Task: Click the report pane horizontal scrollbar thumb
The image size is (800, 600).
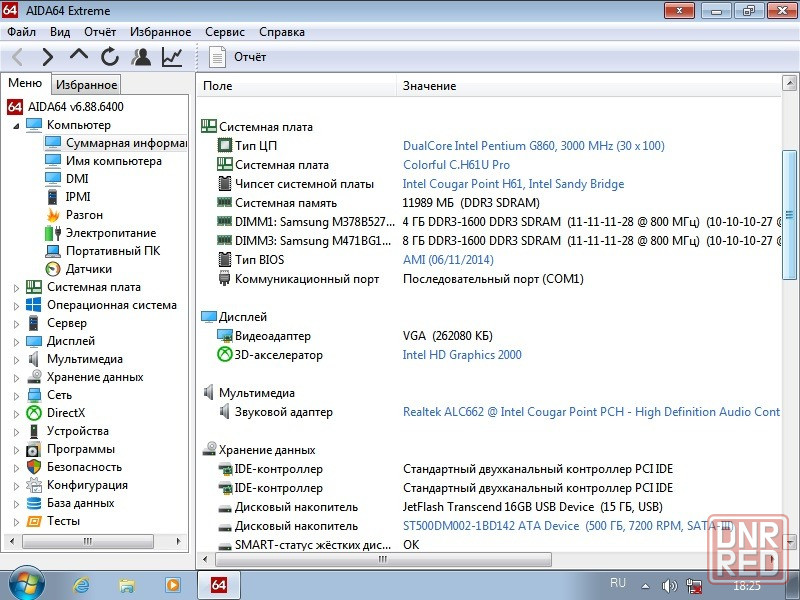Action: [383, 559]
